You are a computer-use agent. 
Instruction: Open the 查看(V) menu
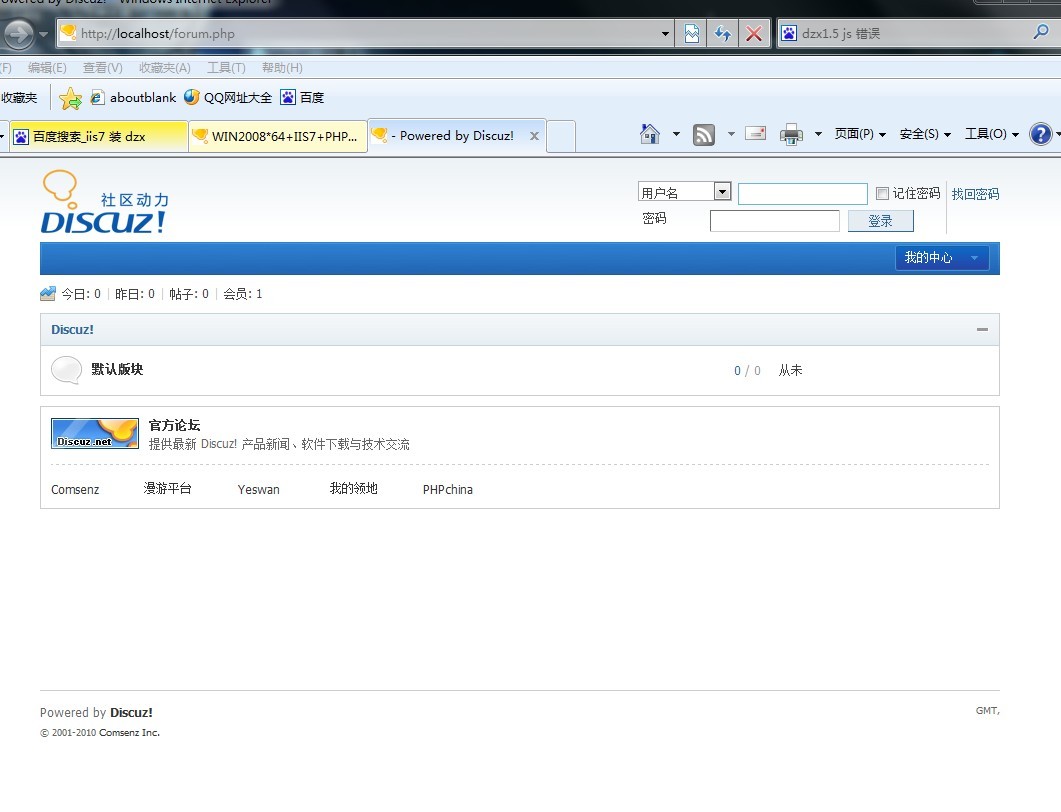pos(102,68)
